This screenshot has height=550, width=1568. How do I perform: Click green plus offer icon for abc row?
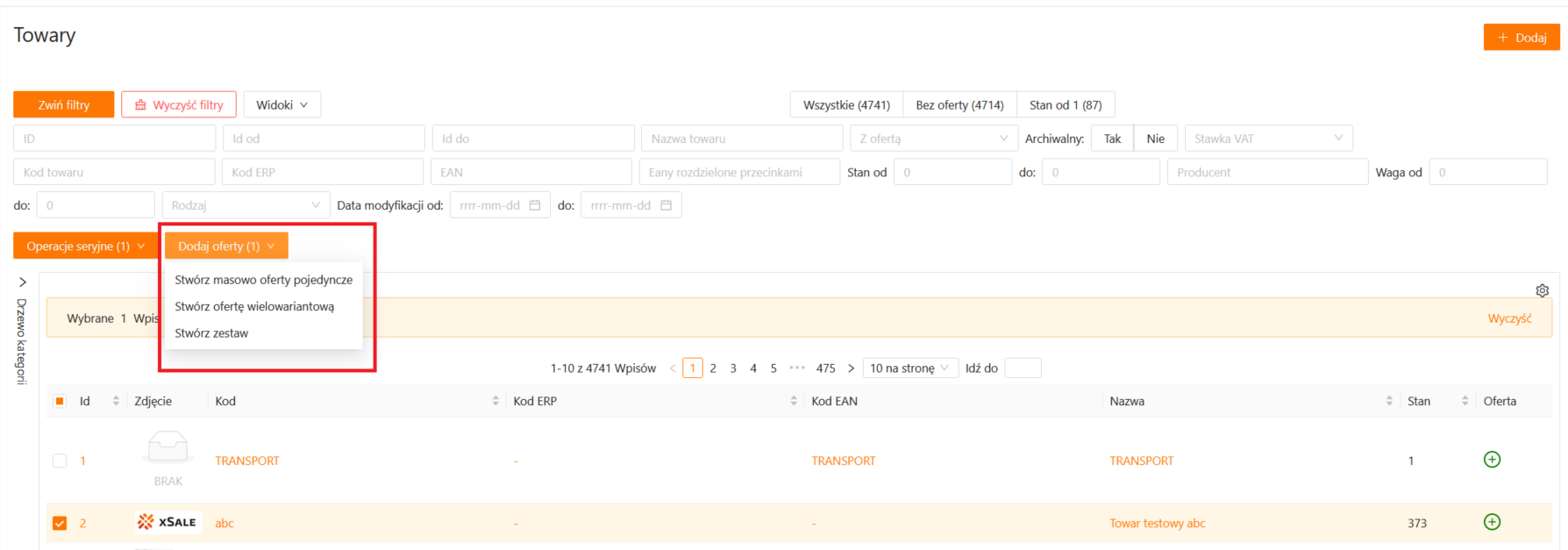click(1491, 522)
